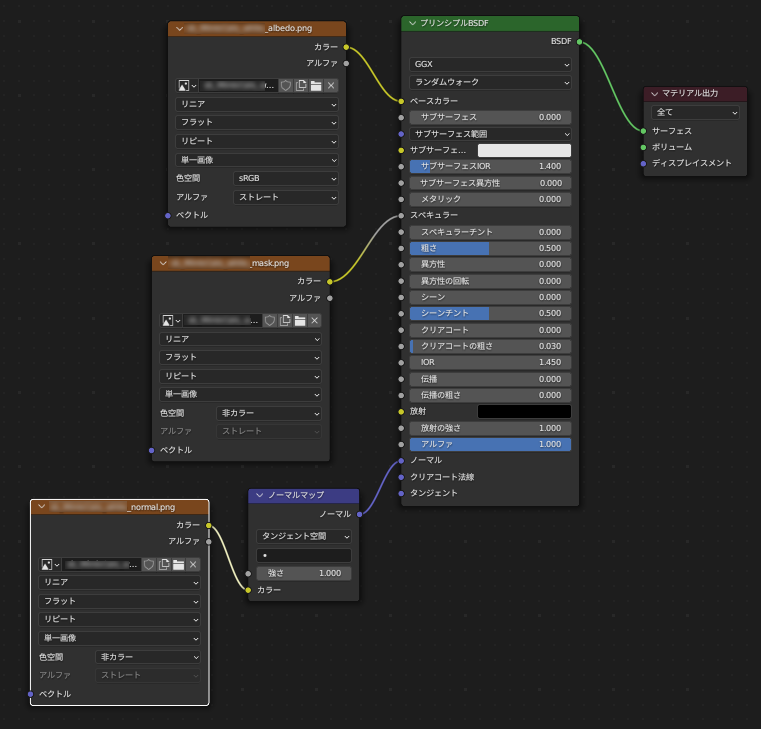761x729 pixels.
Task: Click the 粗さ roughness slider
Action: click(x=490, y=248)
